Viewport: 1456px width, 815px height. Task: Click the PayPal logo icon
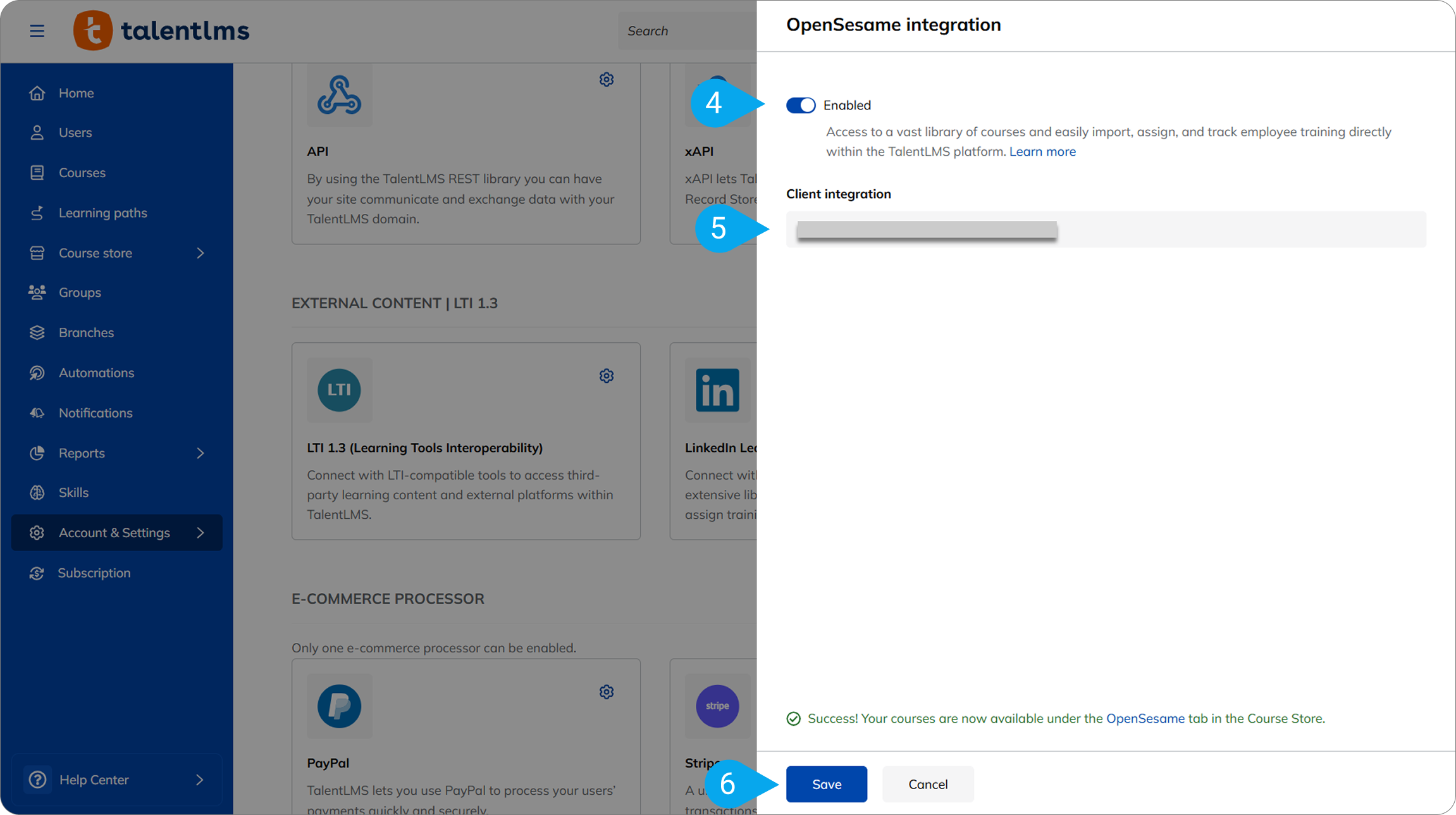(339, 706)
